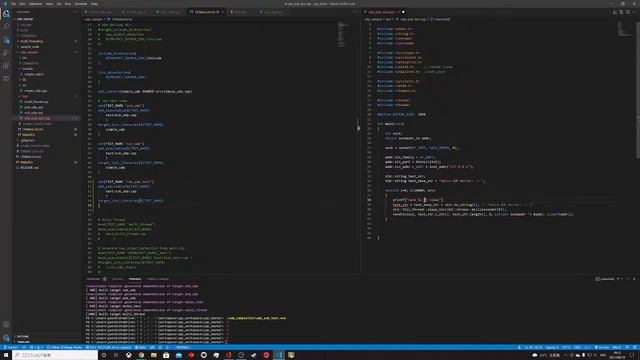This screenshot has height=360, width=640.
Task: Open the Help menu
Action: [94, 4]
